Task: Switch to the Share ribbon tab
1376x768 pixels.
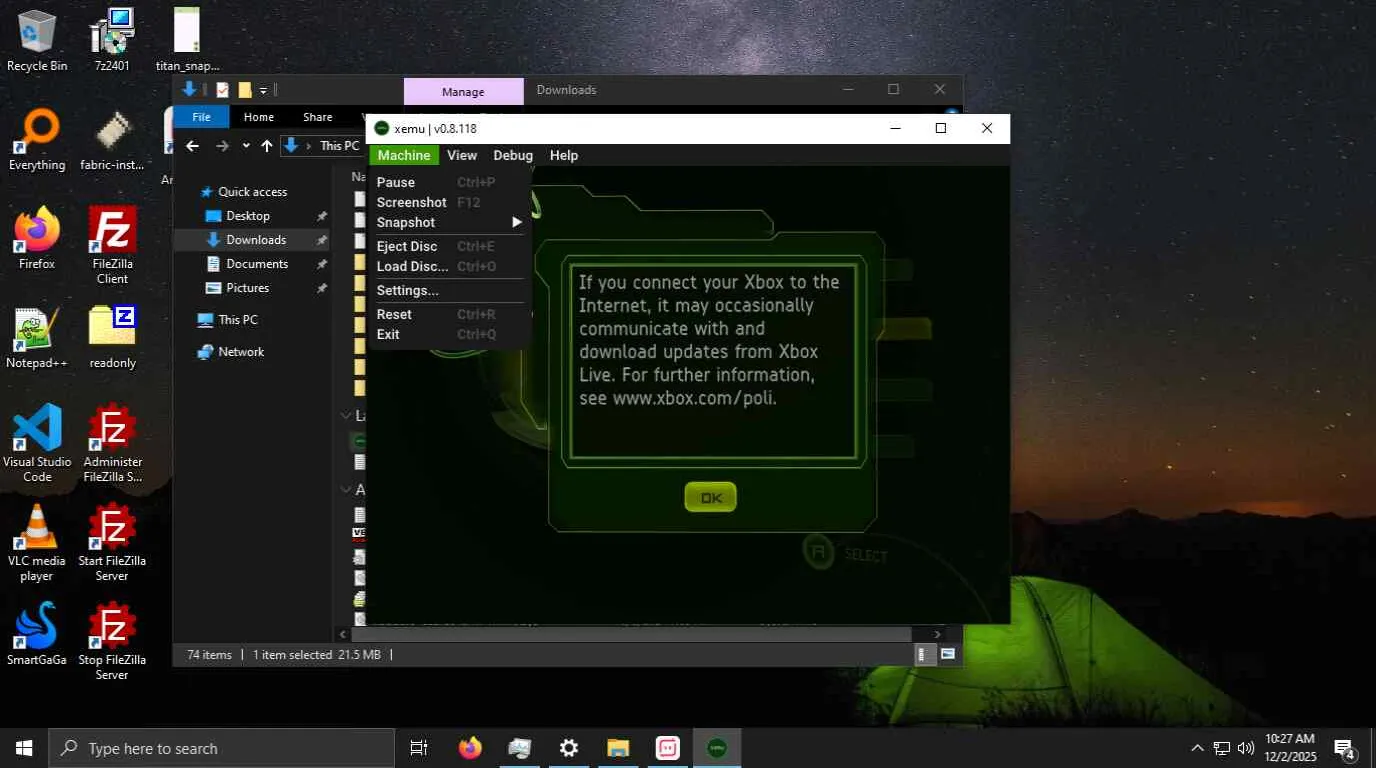Action: [x=318, y=117]
